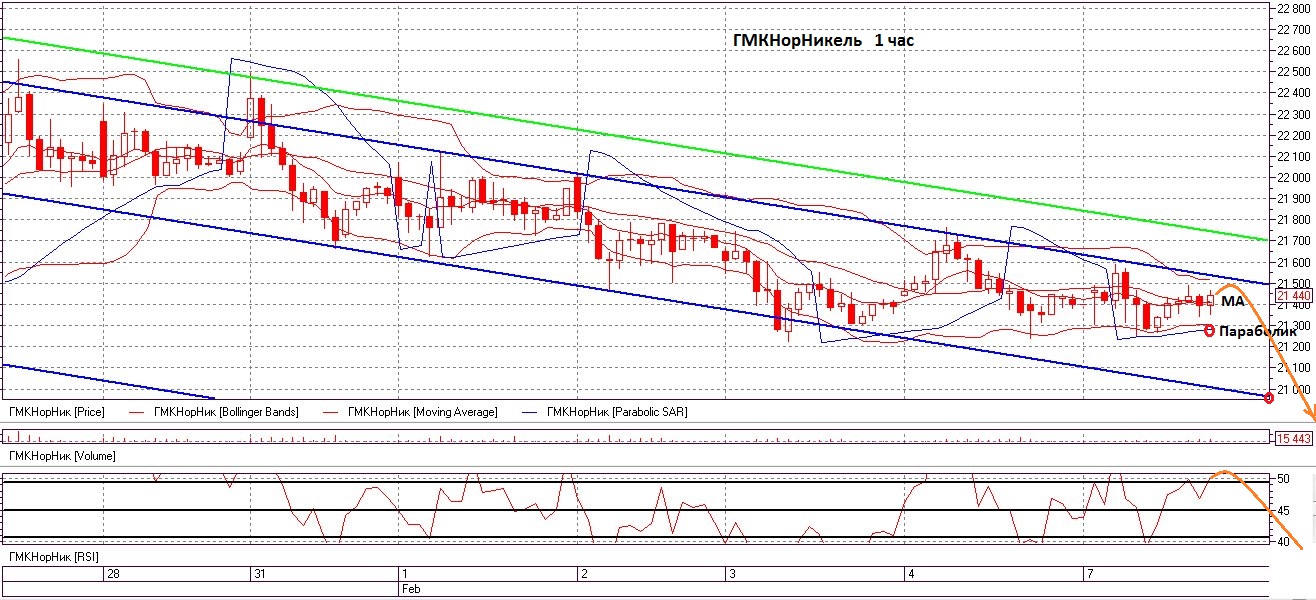Select the ГМКНорНик [Parabolic SAR] legend entry
The width and height of the screenshot is (1316, 600).
pyautogui.click(x=617, y=412)
